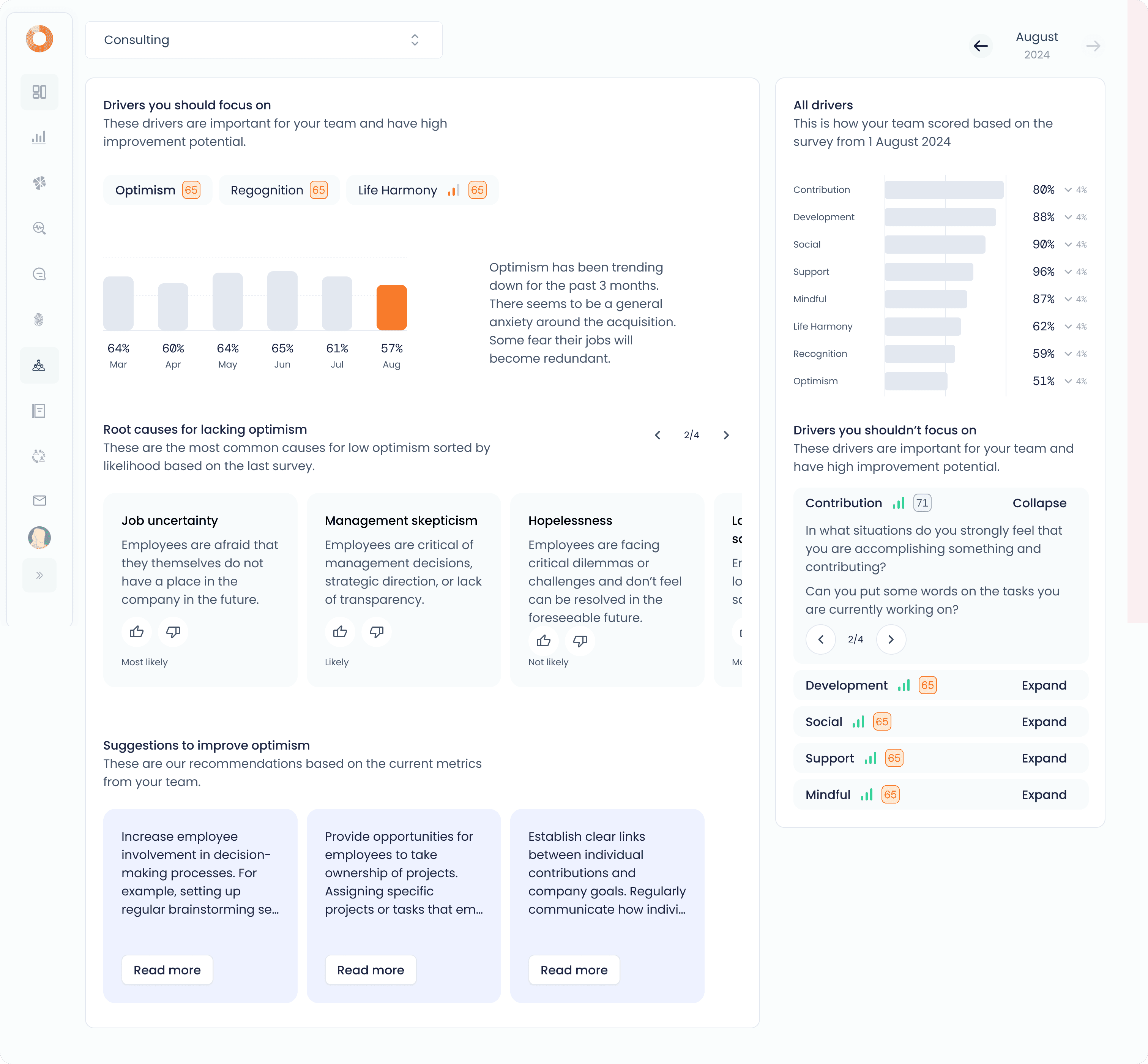Click the notebook icon in sidebar
Screen dimensions: 1148x1064
point(39,410)
